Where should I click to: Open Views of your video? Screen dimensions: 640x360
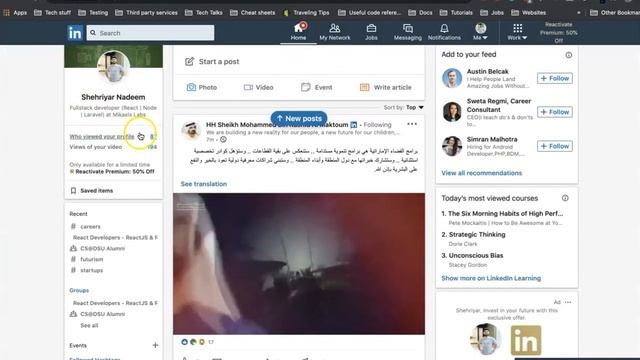(x=96, y=147)
